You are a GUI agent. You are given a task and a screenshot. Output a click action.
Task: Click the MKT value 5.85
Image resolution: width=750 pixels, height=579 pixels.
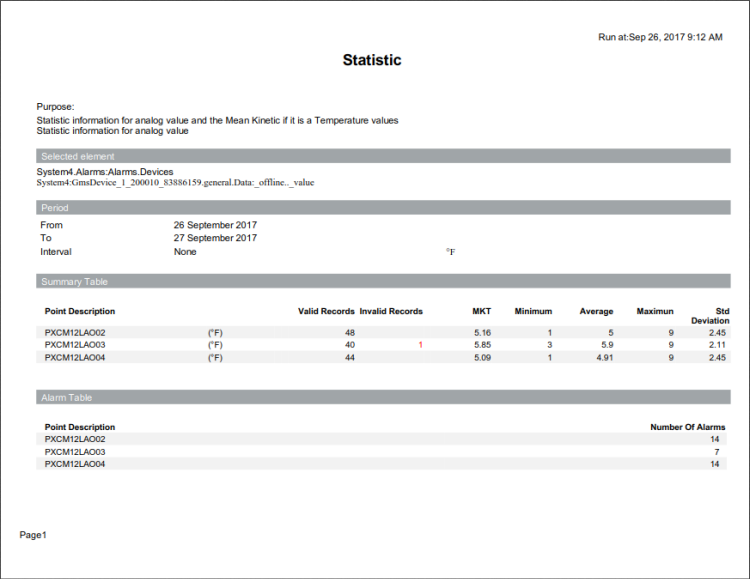click(x=482, y=344)
